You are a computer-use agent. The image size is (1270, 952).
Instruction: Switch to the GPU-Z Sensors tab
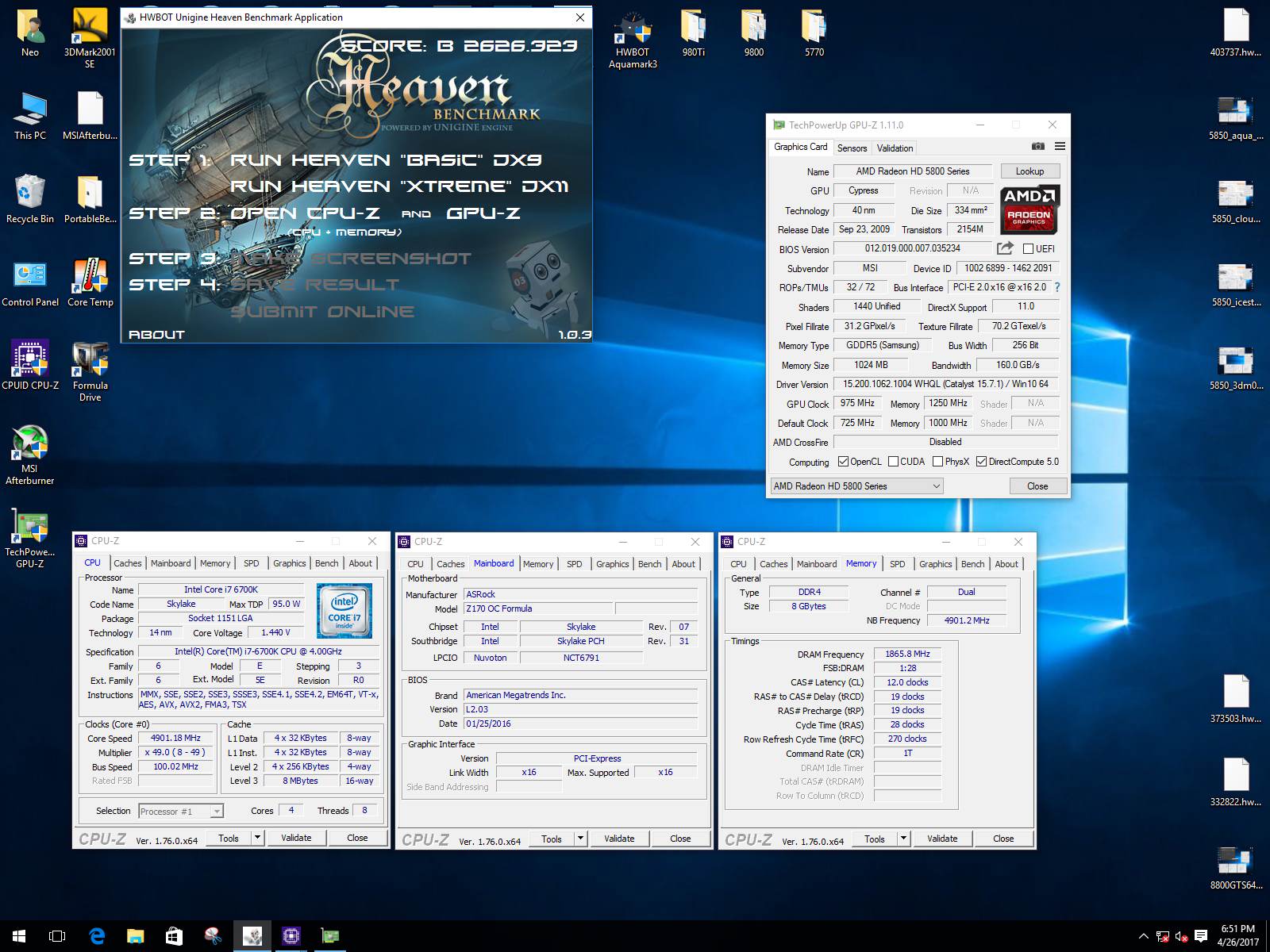coord(852,148)
